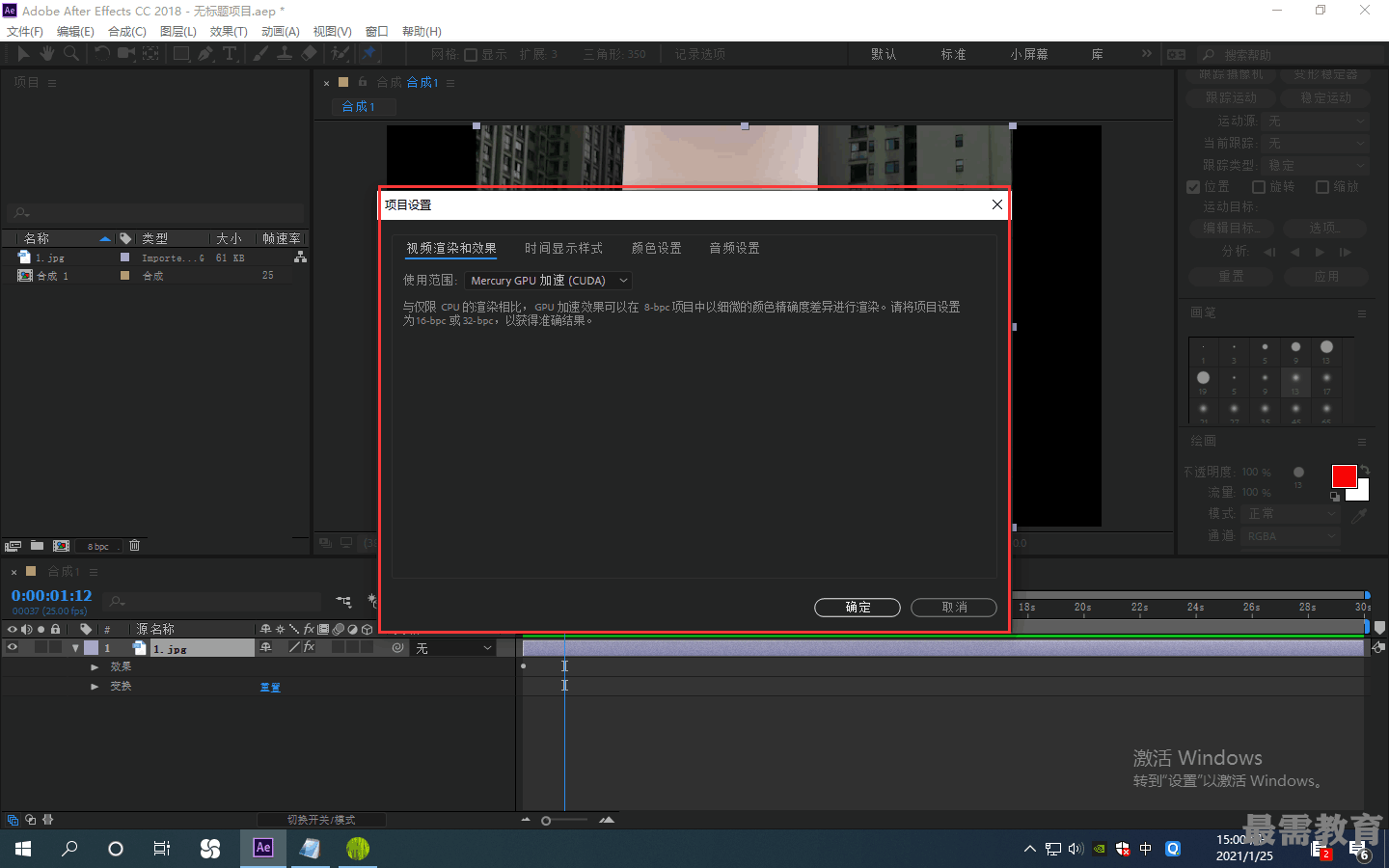Viewport: 1389px width, 868px height.
Task: Cancel dialog with 取消 button
Action: (x=954, y=608)
